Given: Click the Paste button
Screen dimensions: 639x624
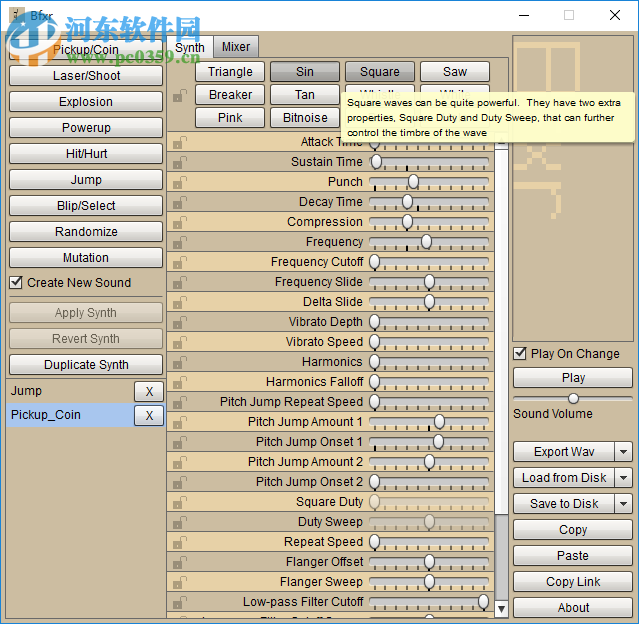Looking at the screenshot, I should tap(573, 556).
